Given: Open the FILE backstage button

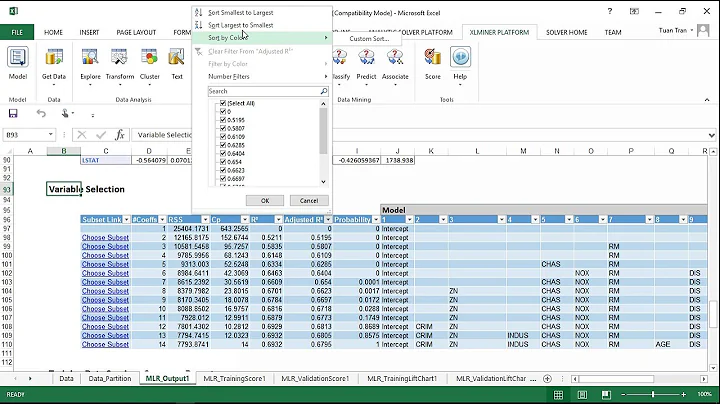Looking at the screenshot, I should (x=17, y=32).
